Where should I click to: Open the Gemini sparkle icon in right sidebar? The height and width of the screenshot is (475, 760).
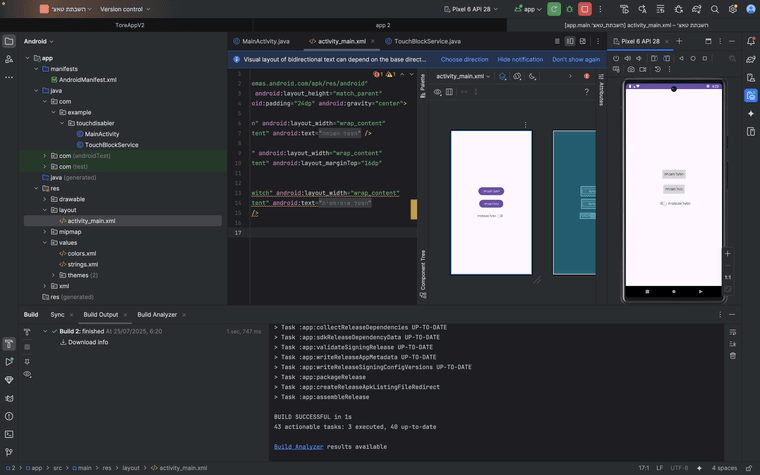(x=751, y=113)
